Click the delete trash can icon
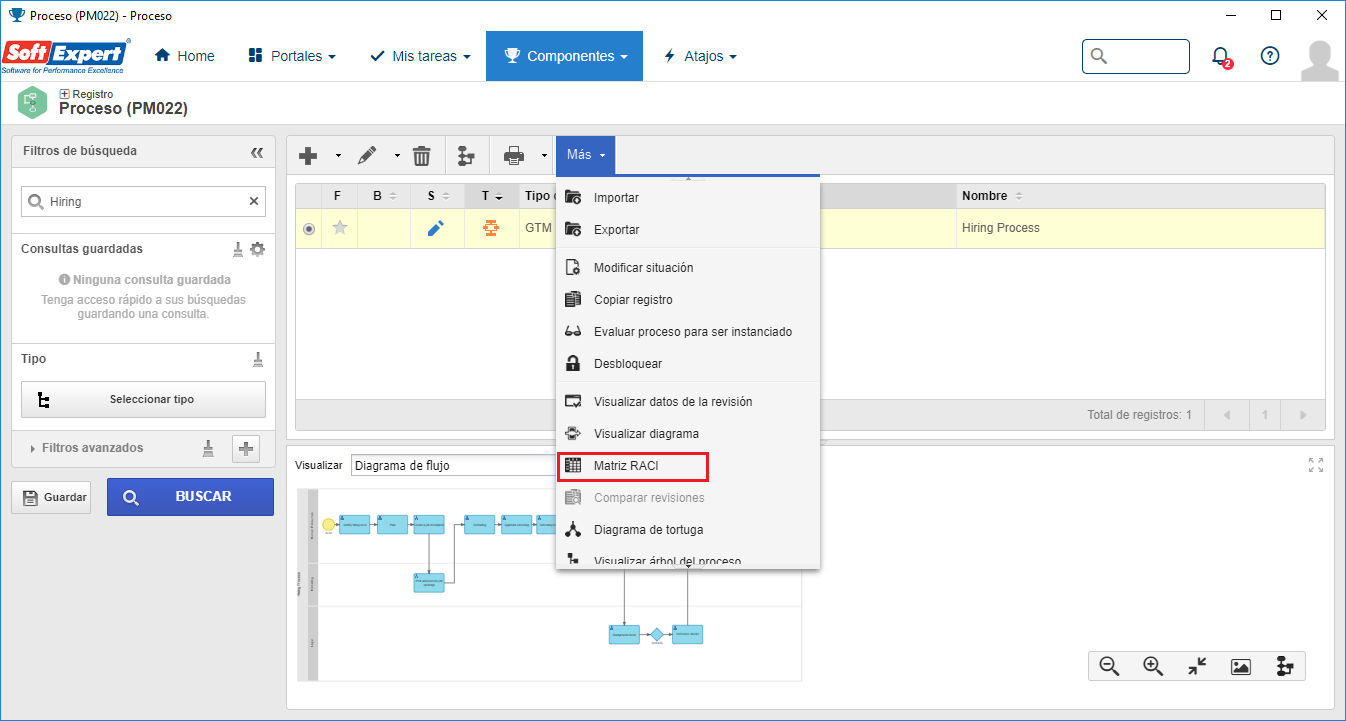The height and width of the screenshot is (721, 1346). [422, 156]
